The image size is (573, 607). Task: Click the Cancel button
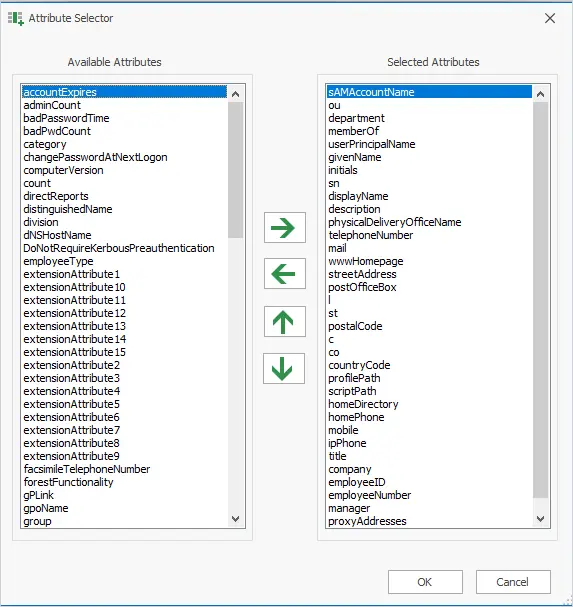point(513,582)
